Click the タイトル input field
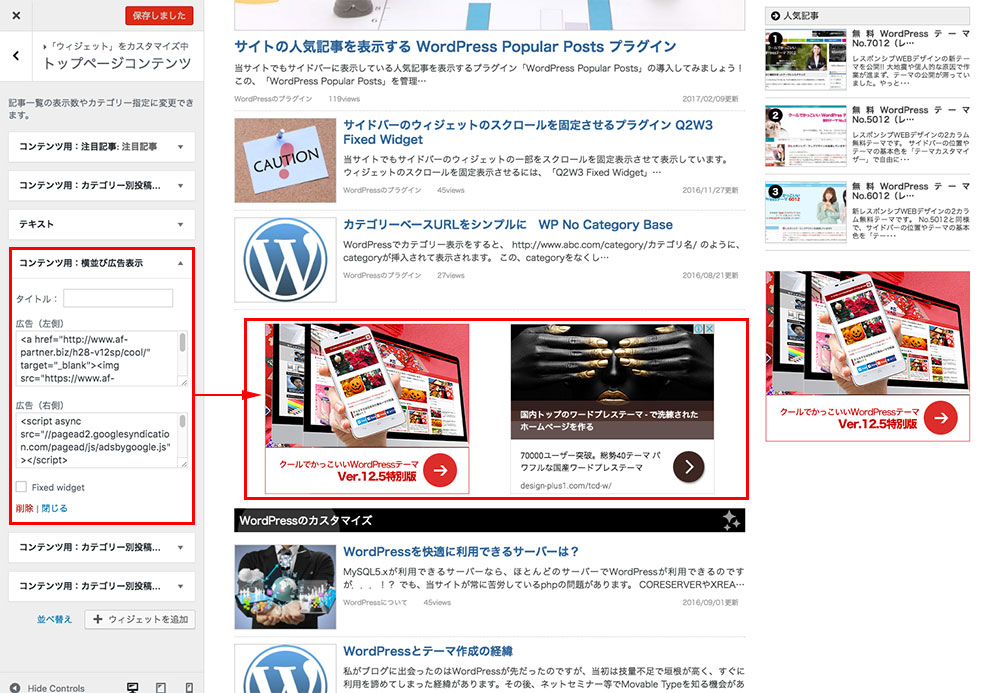 tap(118, 298)
